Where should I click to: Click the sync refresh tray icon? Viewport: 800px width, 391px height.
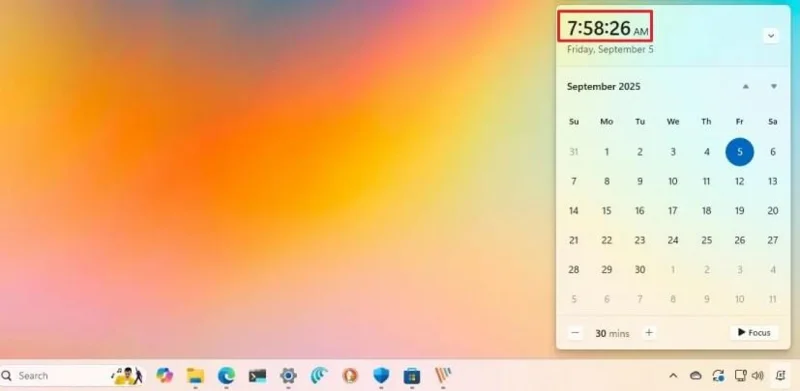click(x=719, y=376)
